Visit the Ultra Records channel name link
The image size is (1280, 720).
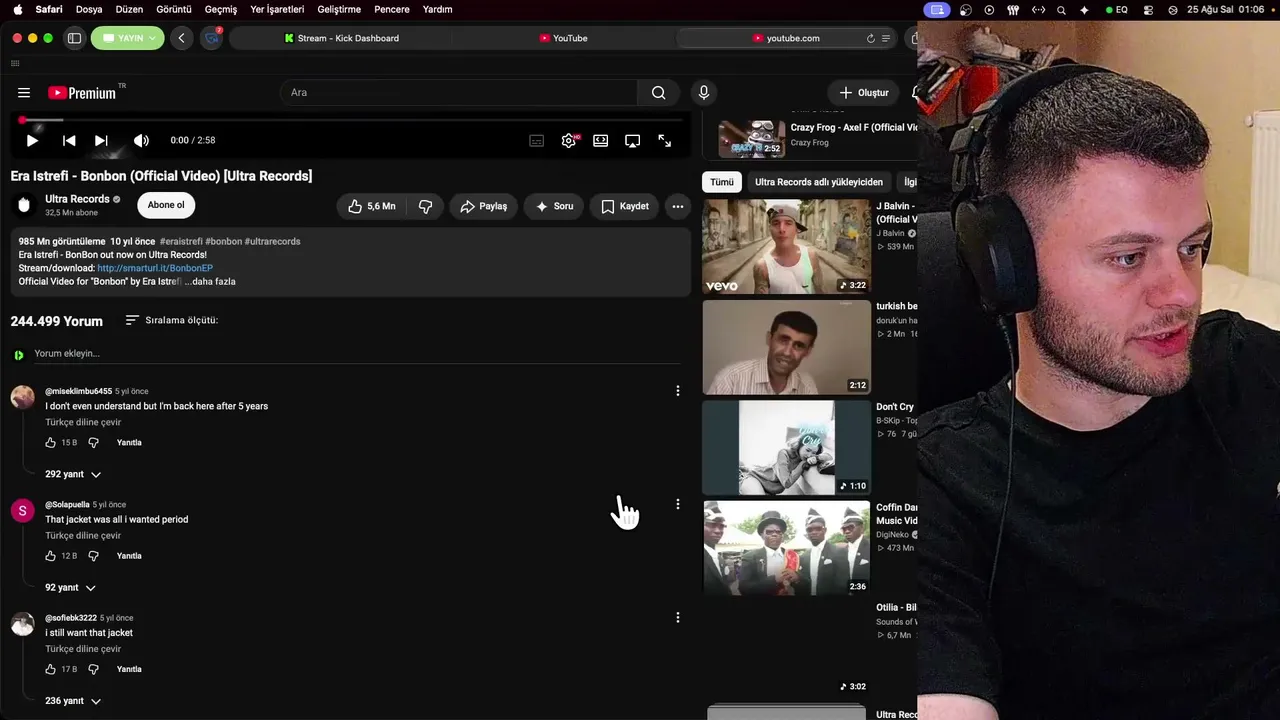coord(77,199)
